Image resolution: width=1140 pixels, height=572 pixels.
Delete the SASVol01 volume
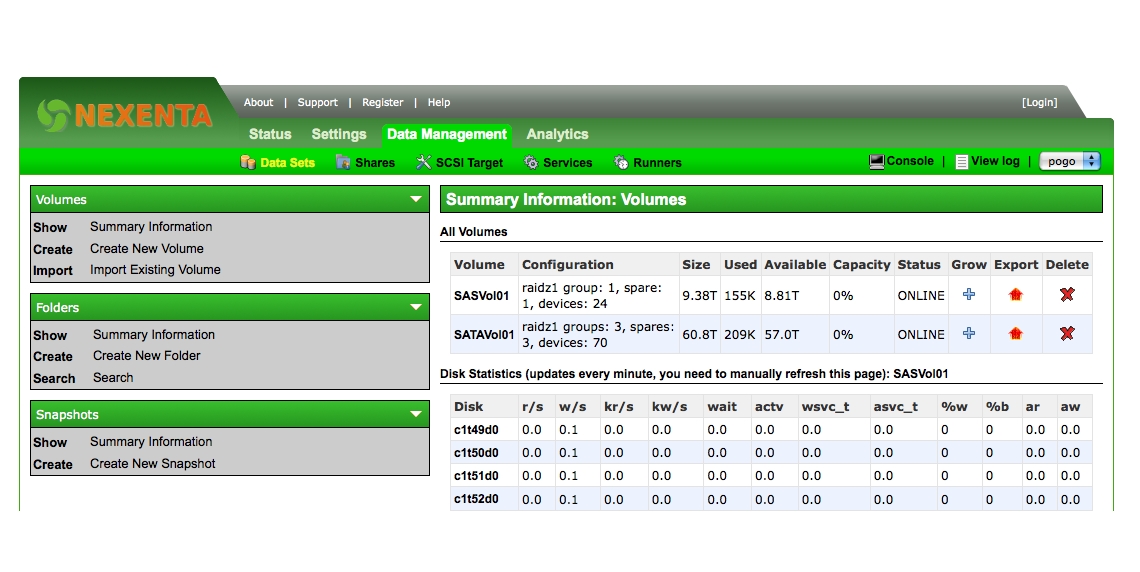1067,294
